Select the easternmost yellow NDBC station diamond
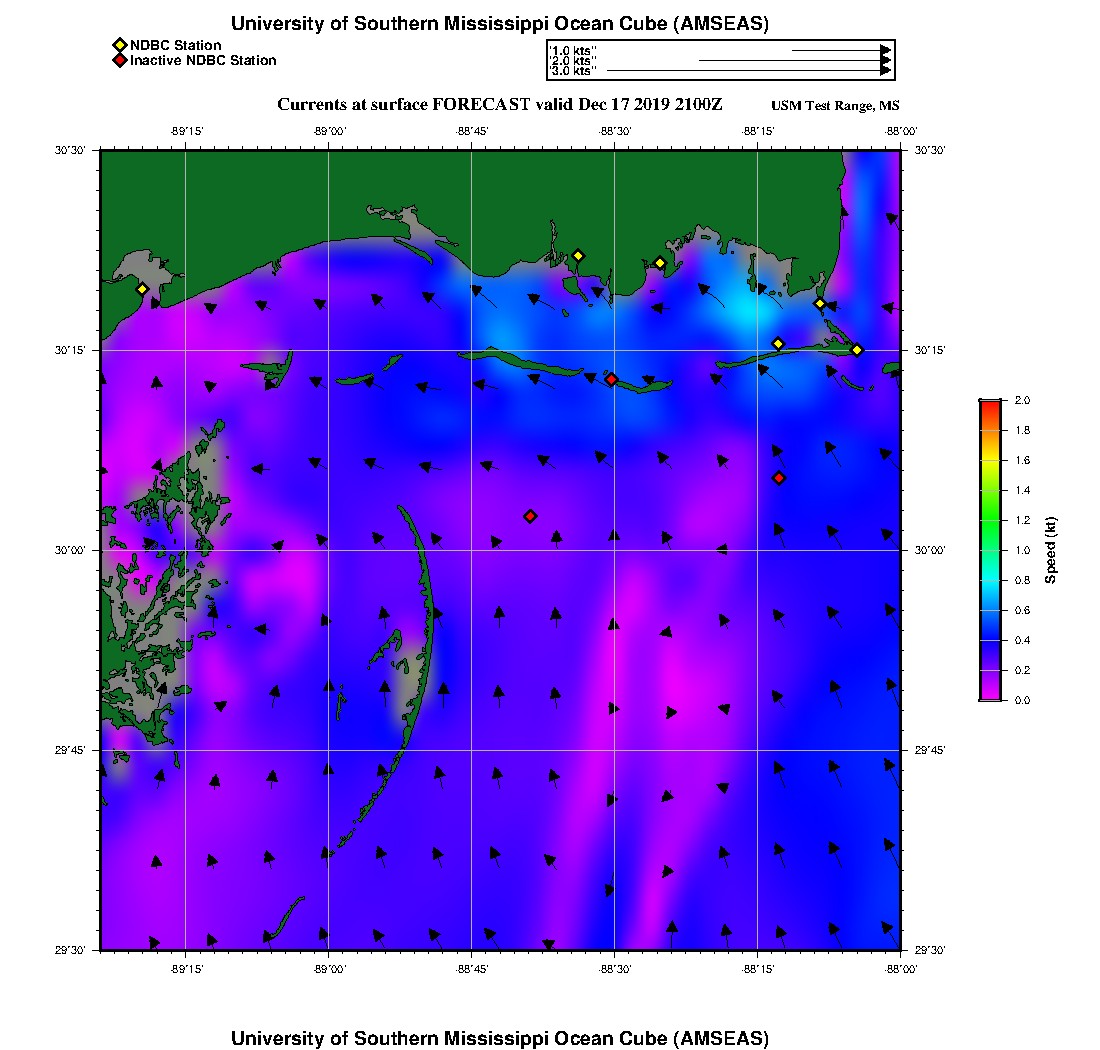This screenshot has height=1050, width=1100. click(857, 349)
